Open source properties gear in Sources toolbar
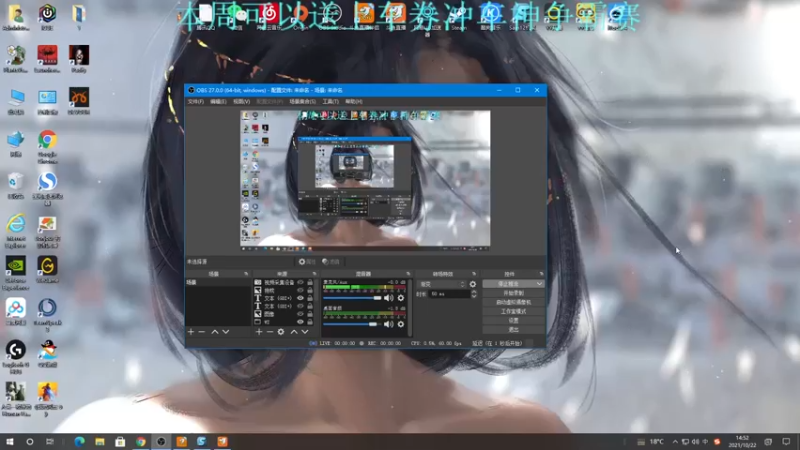800x450 pixels. (281, 332)
